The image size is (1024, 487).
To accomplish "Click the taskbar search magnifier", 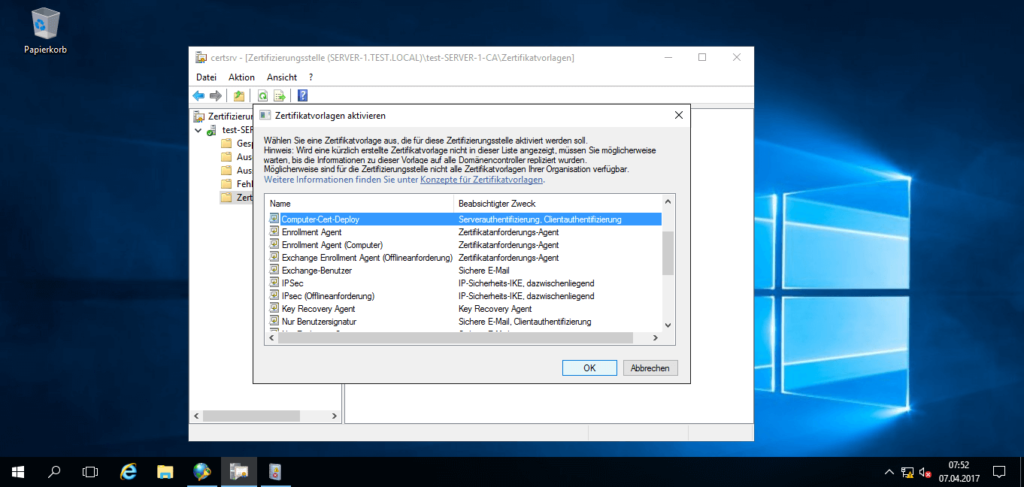I will [56, 471].
